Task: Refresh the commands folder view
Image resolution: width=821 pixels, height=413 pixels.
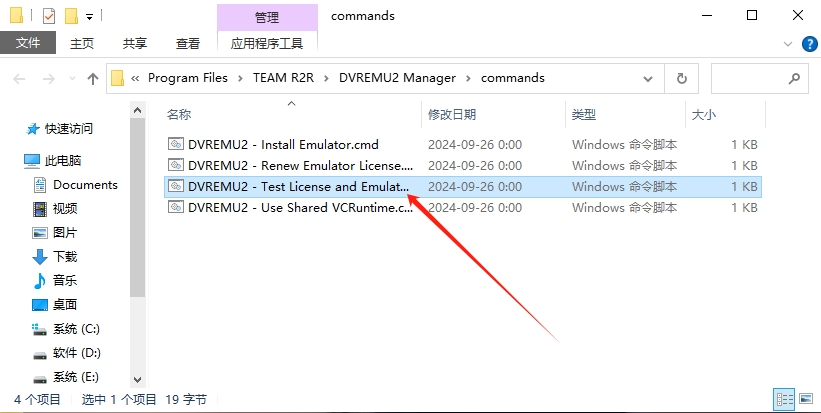Action: click(682, 78)
